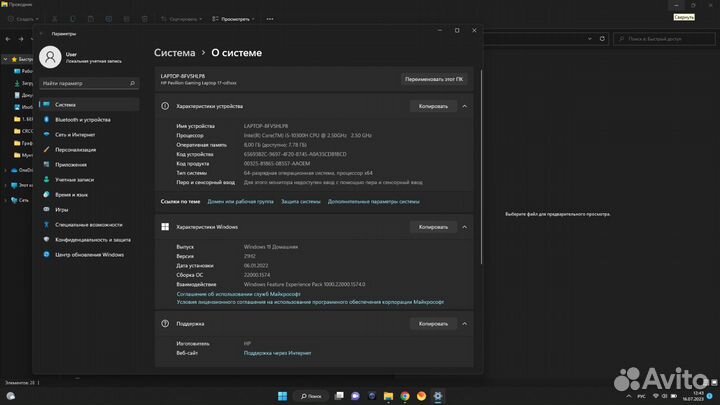
Task: Open Специальные возможности settings section
Action: coord(89,225)
